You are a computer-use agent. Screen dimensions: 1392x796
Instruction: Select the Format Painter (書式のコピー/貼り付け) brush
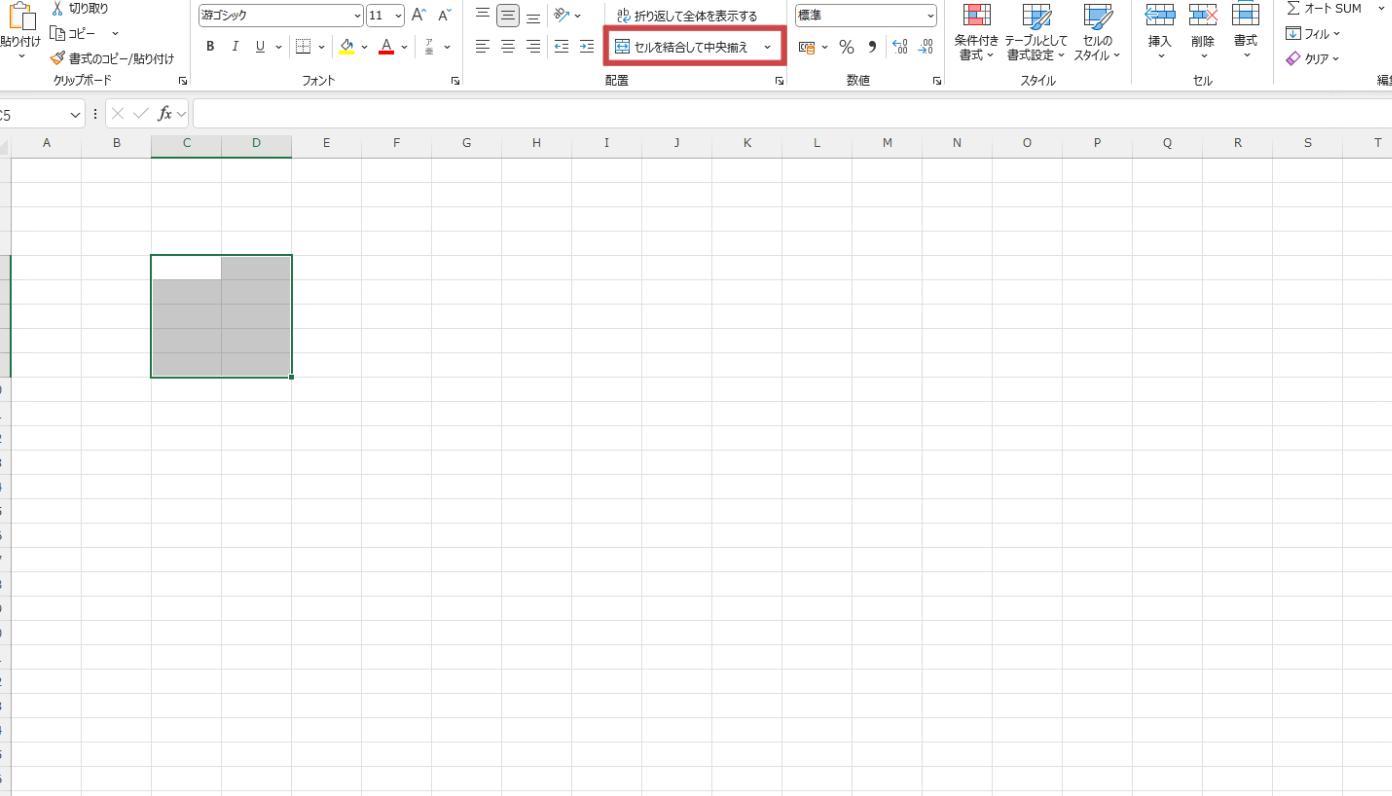112,58
